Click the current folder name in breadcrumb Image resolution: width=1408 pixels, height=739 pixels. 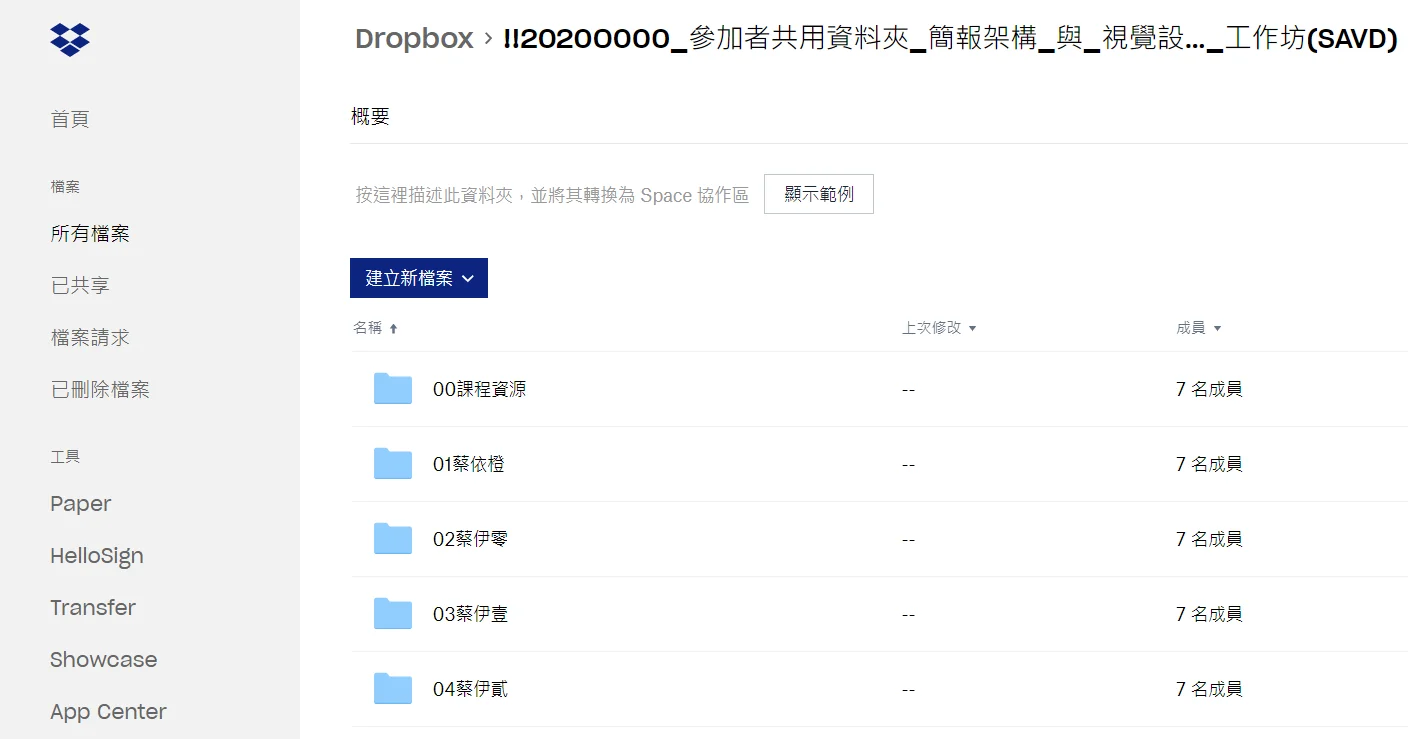(950, 39)
